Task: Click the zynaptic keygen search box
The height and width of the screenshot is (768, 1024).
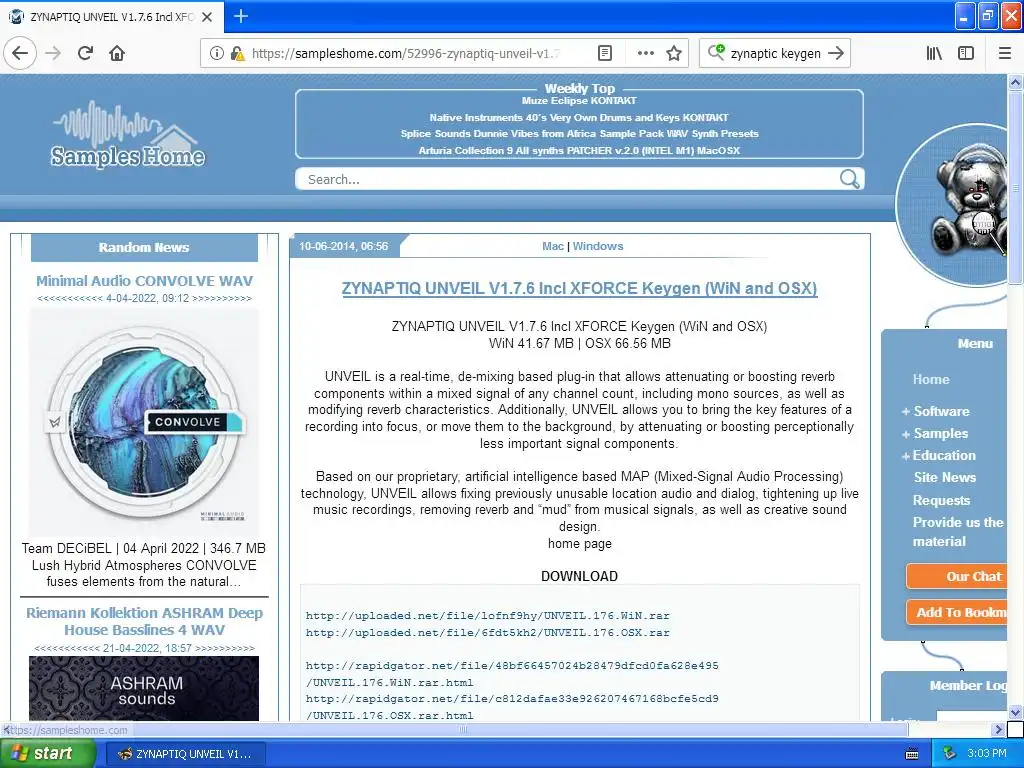Action: (775, 54)
